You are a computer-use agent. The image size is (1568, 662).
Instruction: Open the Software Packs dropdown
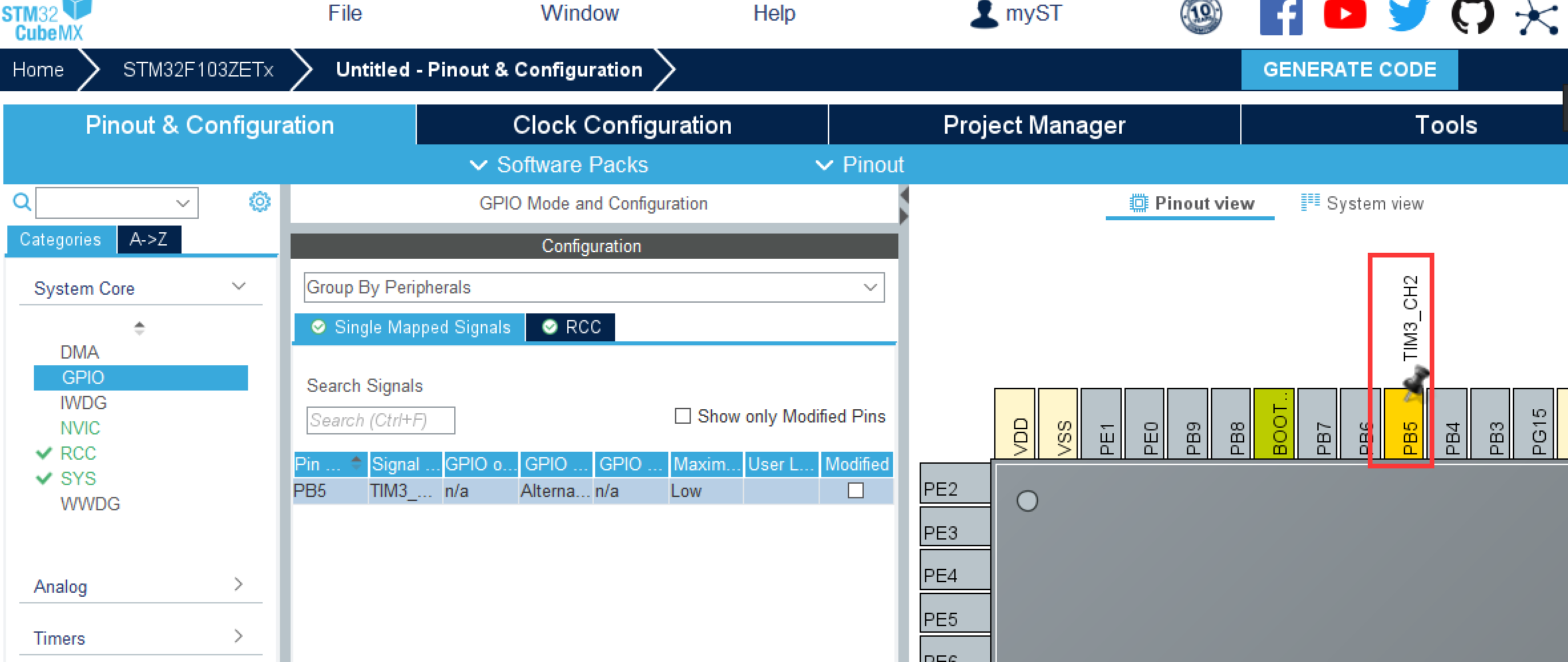point(559,165)
